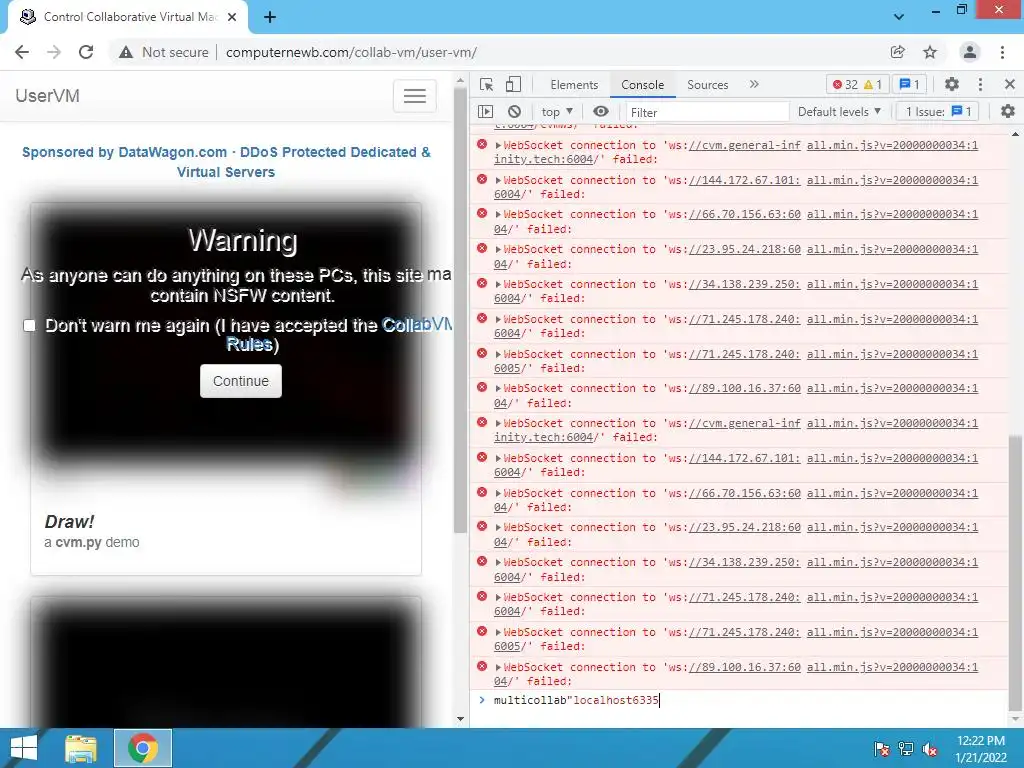The height and width of the screenshot is (768, 1024).
Task: Open DevTools settings gear
Action: pyautogui.click(x=952, y=84)
